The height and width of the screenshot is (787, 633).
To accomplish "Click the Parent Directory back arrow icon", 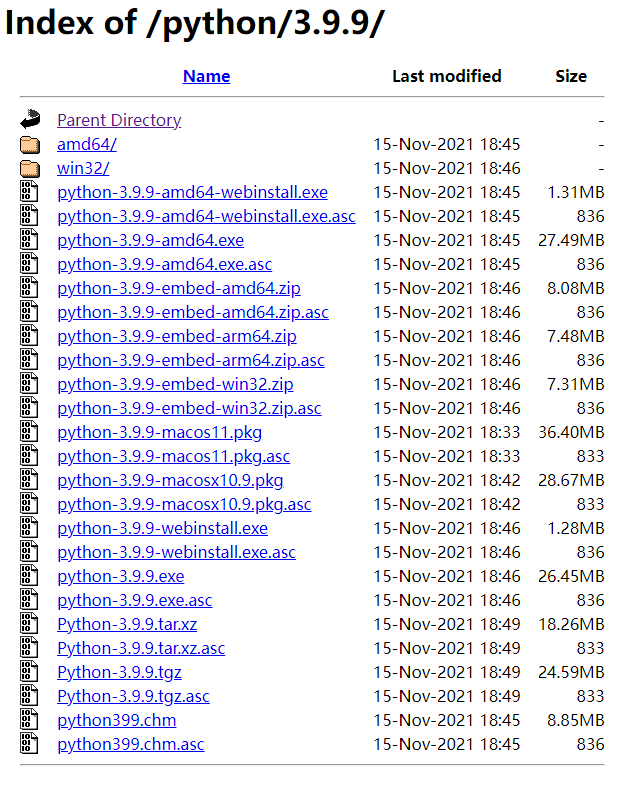I will click(29, 120).
